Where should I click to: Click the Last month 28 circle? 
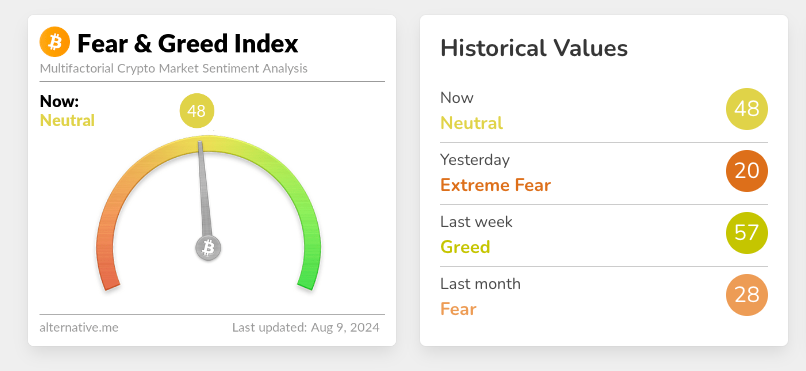(x=746, y=295)
